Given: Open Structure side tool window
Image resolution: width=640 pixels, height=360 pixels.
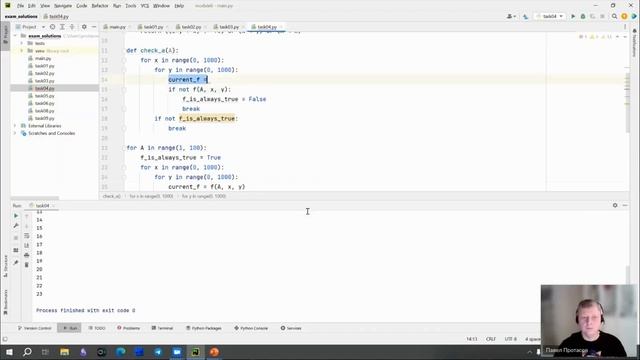Looking at the screenshot, I should coord(5,266).
